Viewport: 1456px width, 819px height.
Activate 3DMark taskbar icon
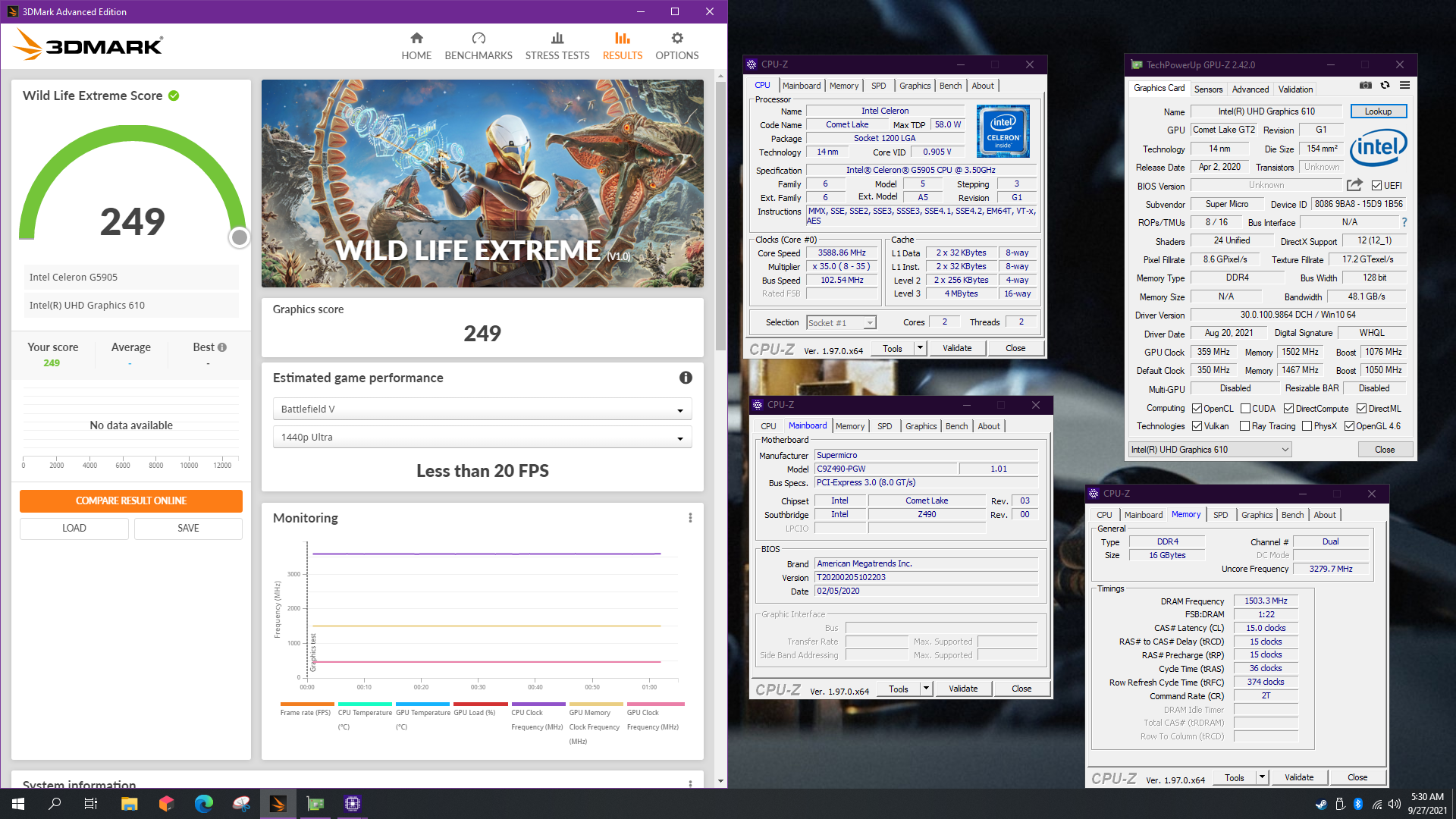click(x=278, y=804)
